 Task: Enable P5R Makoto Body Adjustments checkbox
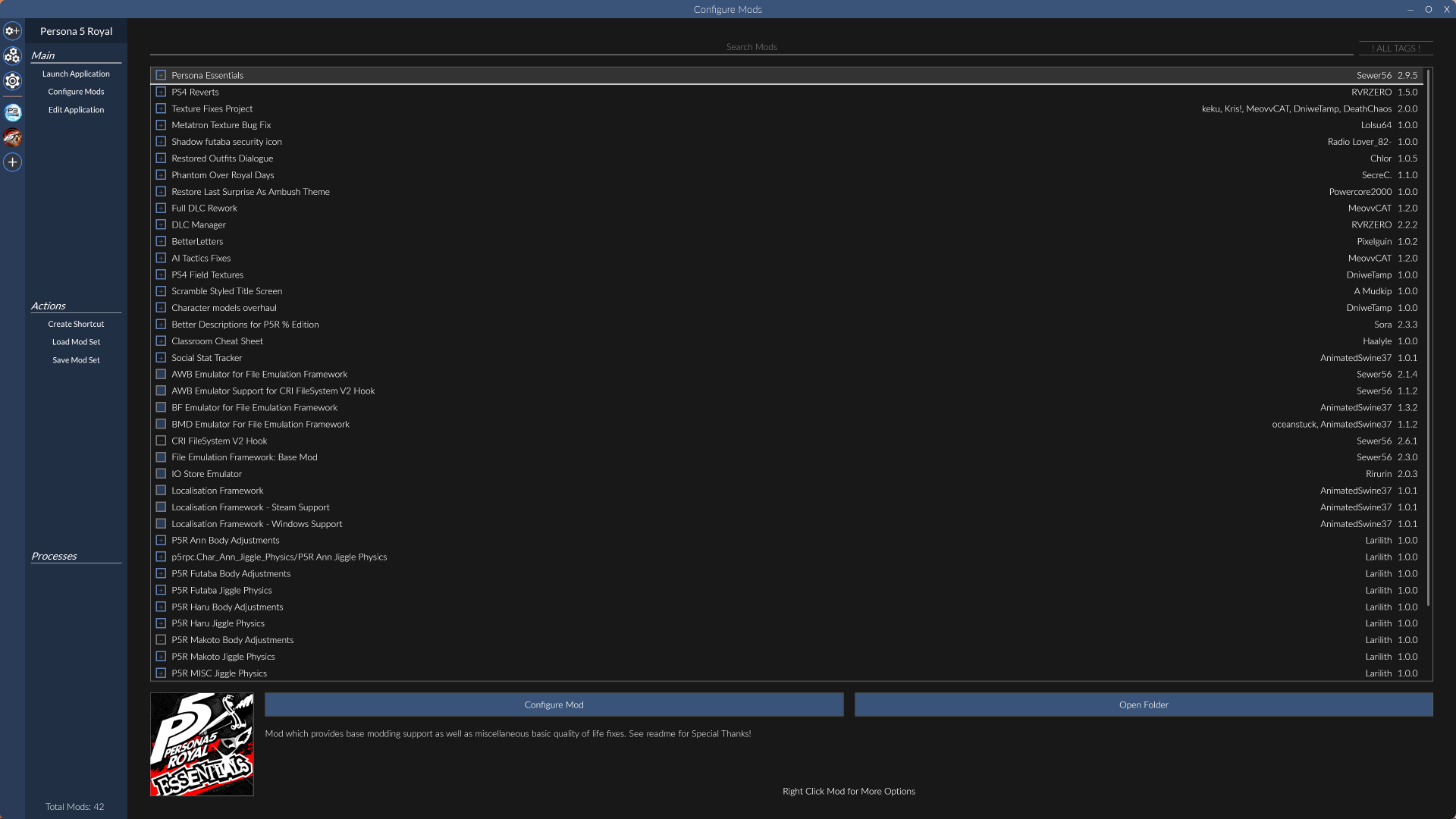click(161, 640)
